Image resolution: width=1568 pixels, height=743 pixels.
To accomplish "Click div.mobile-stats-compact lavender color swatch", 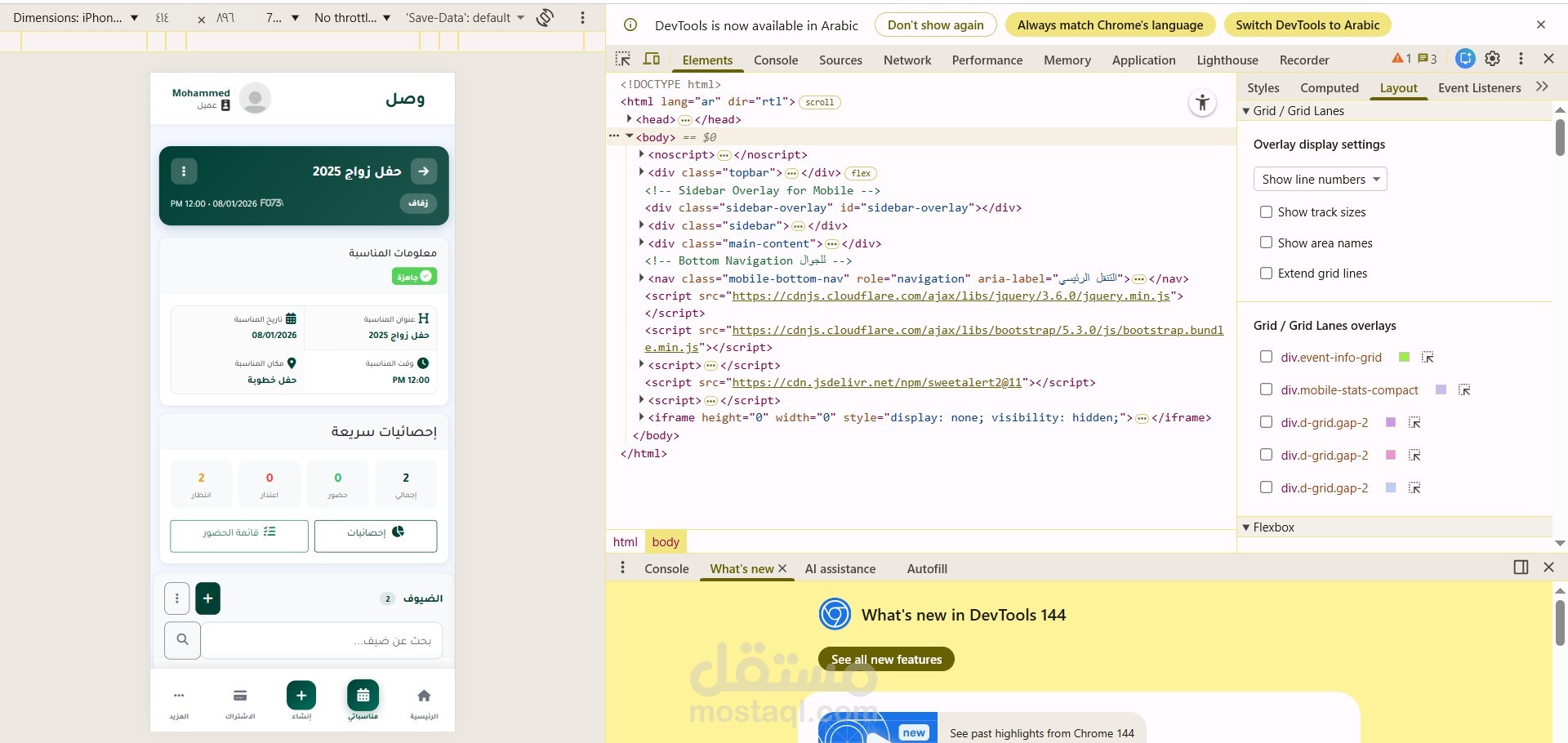I will [1441, 389].
